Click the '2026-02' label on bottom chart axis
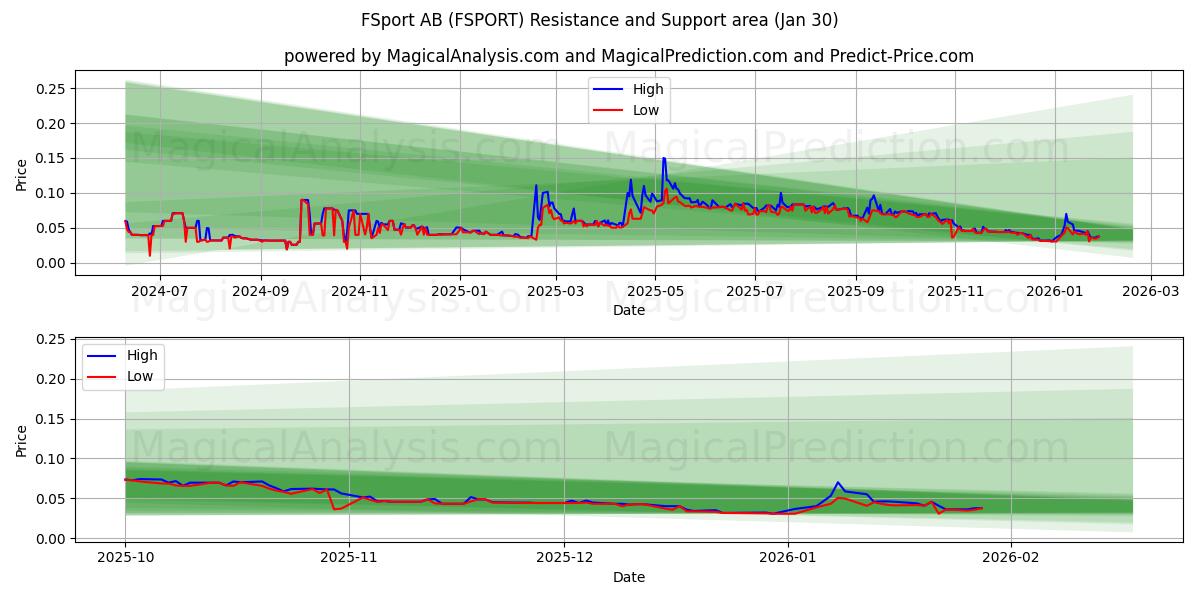 pos(1011,559)
